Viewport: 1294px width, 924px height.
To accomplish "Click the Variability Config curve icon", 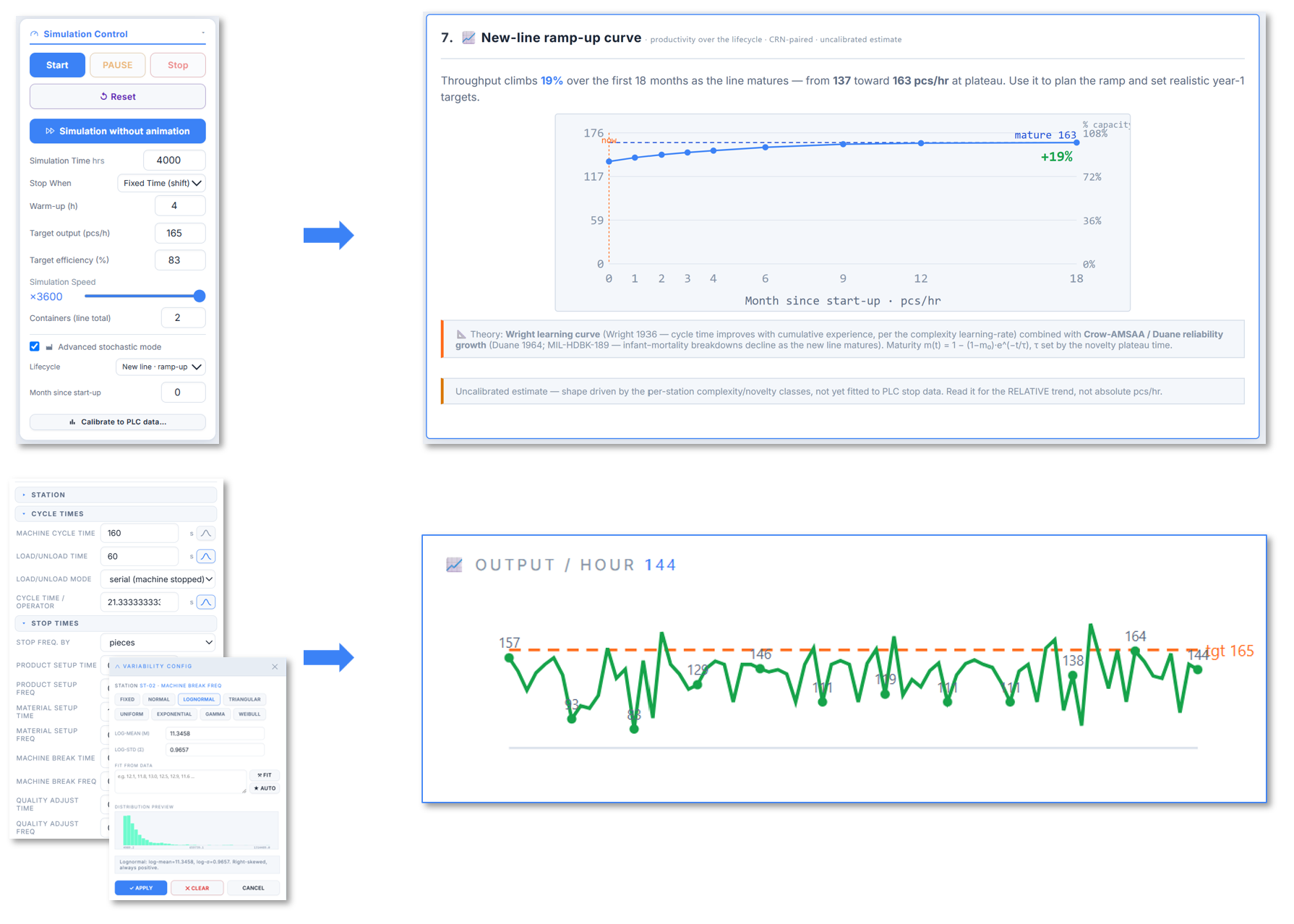I will pyautogui.click(x=118, y=667).
